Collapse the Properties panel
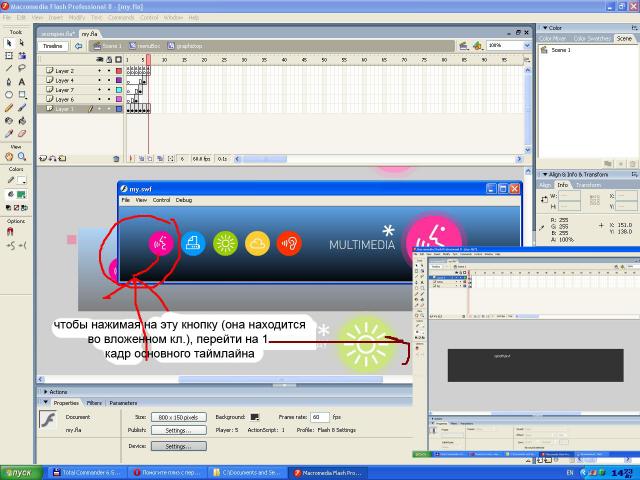 (x=46, y=402)
